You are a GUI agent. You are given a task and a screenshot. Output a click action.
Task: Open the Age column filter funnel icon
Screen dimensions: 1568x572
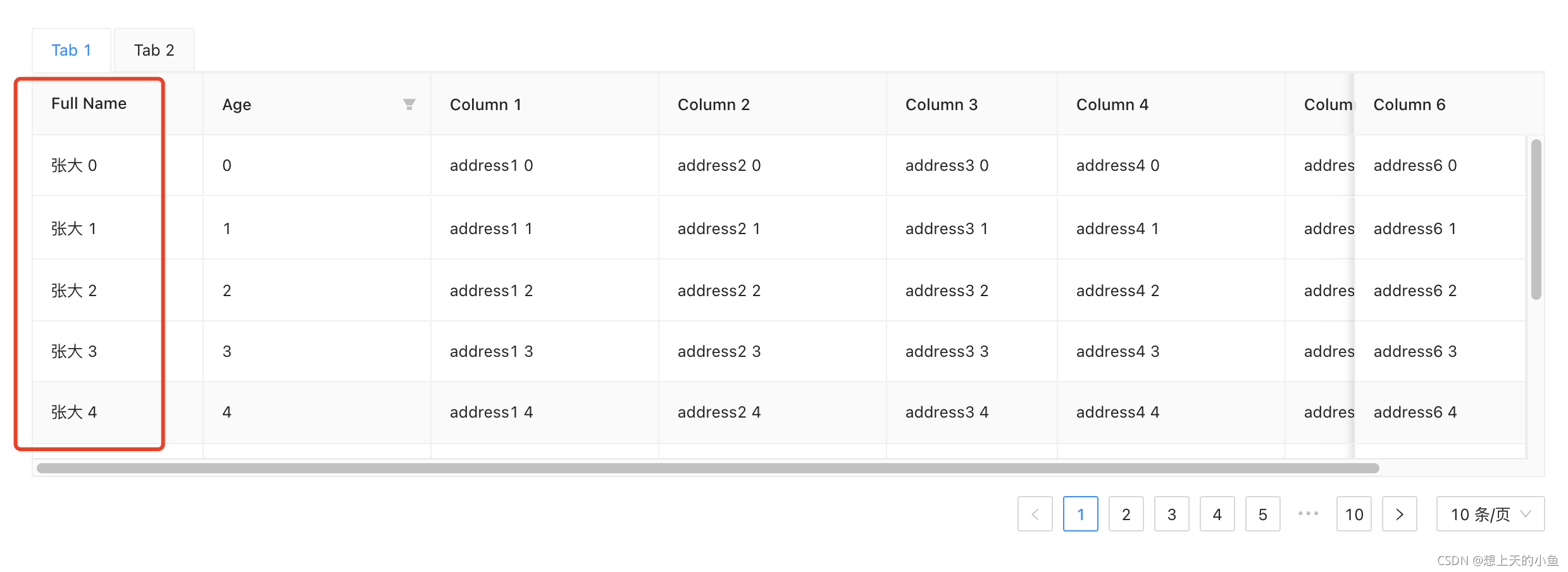(x=409, y=104)
